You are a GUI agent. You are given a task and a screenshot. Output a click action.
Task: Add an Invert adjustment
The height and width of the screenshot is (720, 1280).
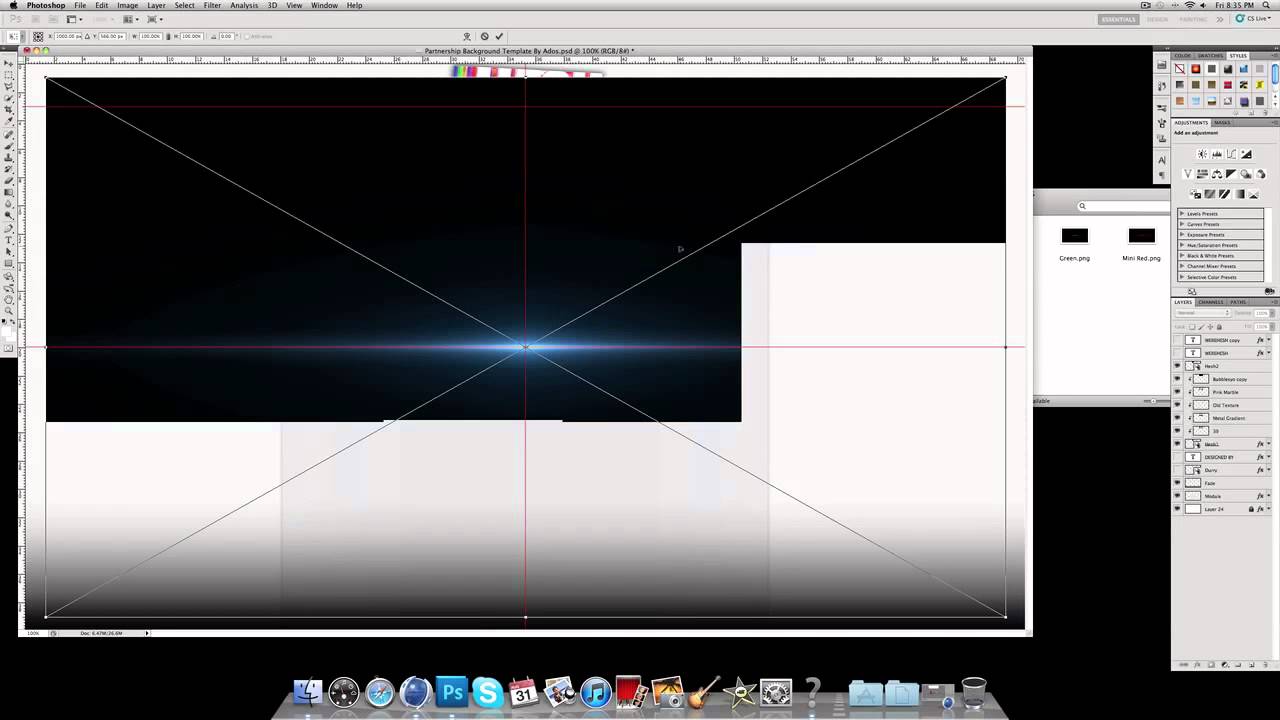[1195, 194]
